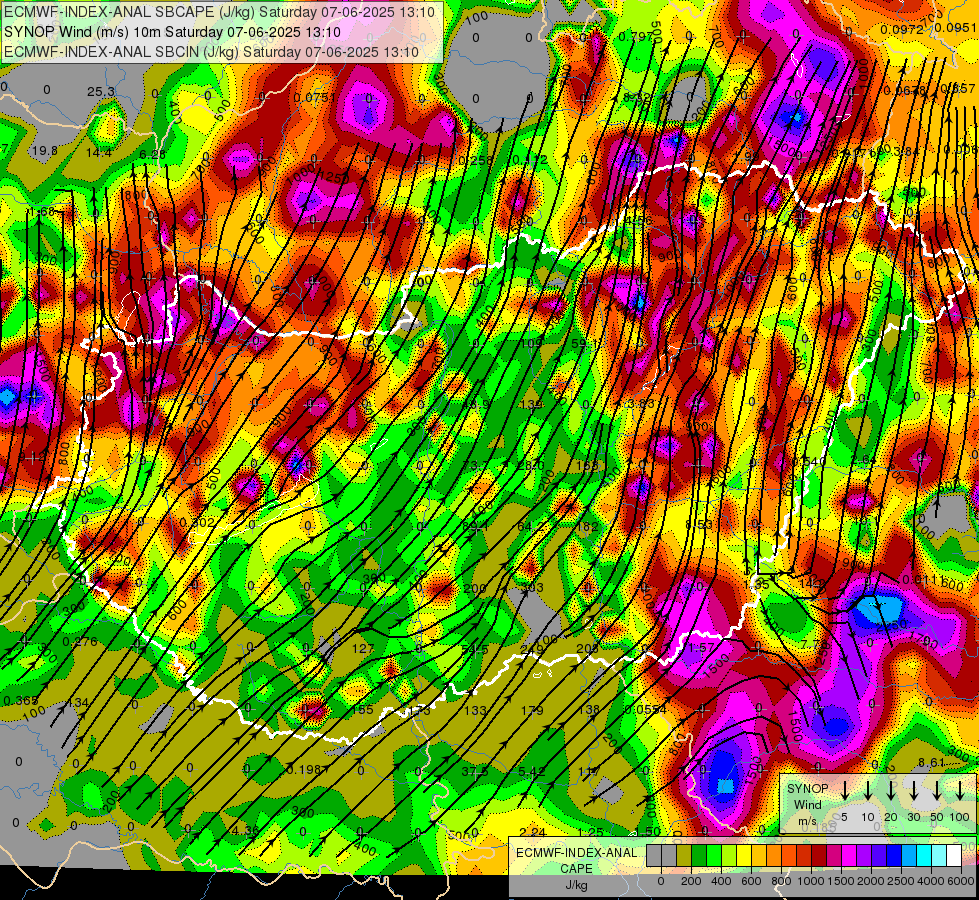Click the 1.57 value on the map
Screen dimensions: 979x900
point(701,648)
